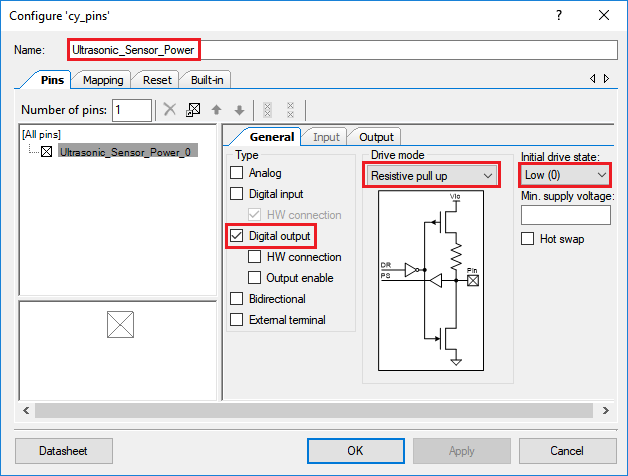The height and width of the screenshot is (476, 628).
Task: Select the [All pins] tree node
Action: click(x=42, y=134)
